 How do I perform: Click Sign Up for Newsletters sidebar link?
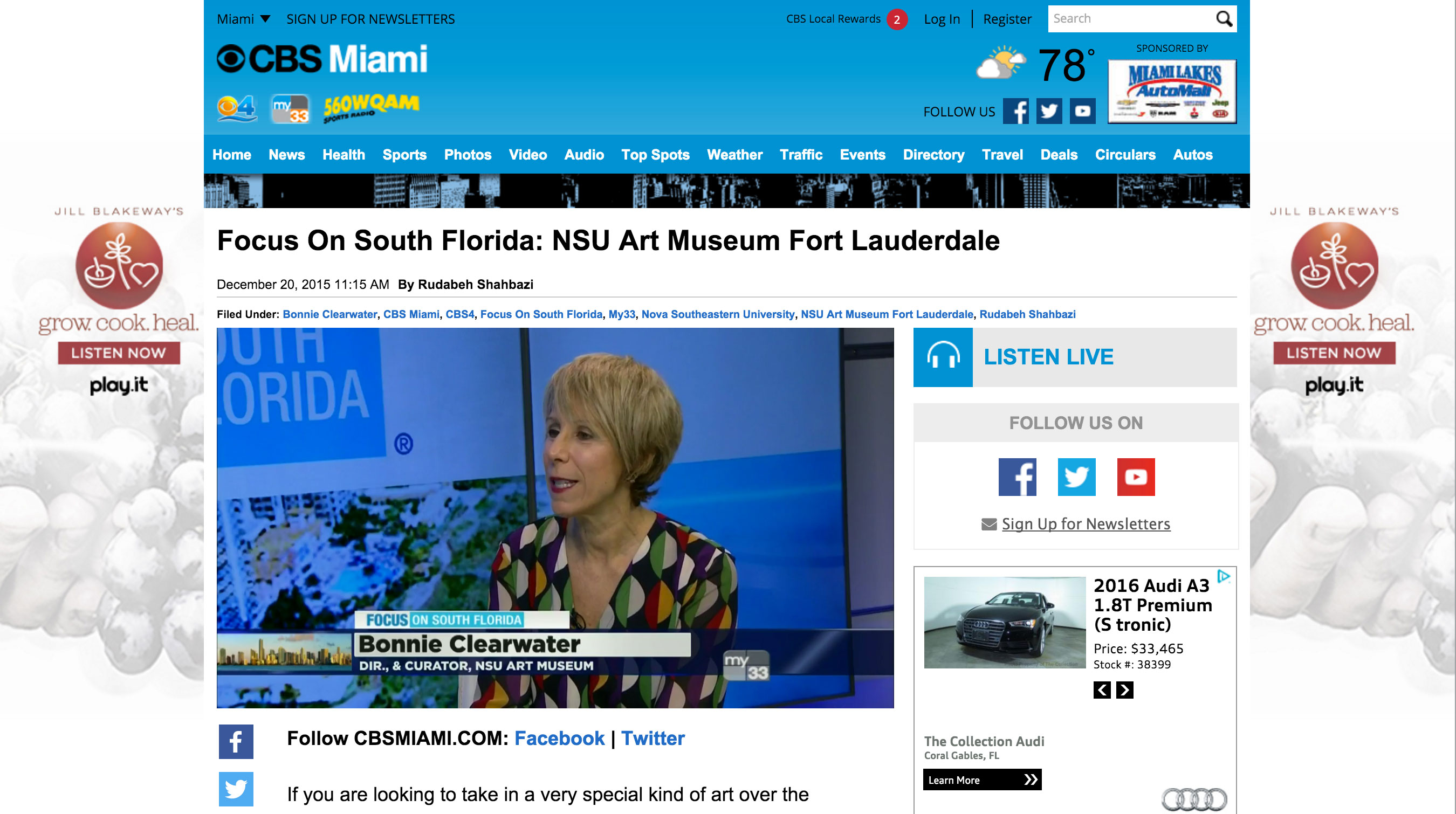(x=1086, y=524)
